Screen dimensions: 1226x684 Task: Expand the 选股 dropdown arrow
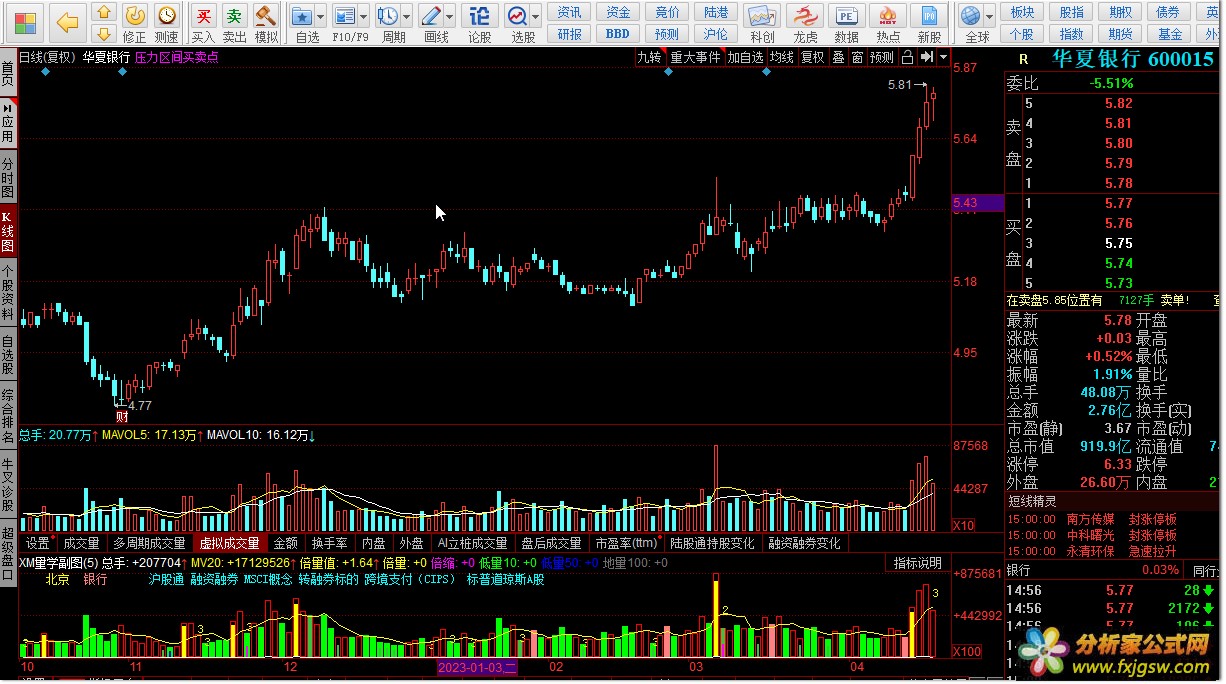[x=537, y=17]
